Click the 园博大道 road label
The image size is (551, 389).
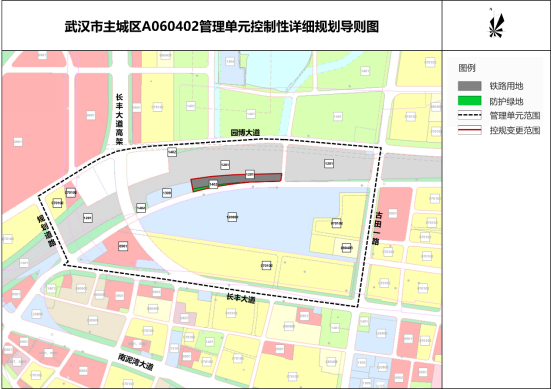(245, 132)
